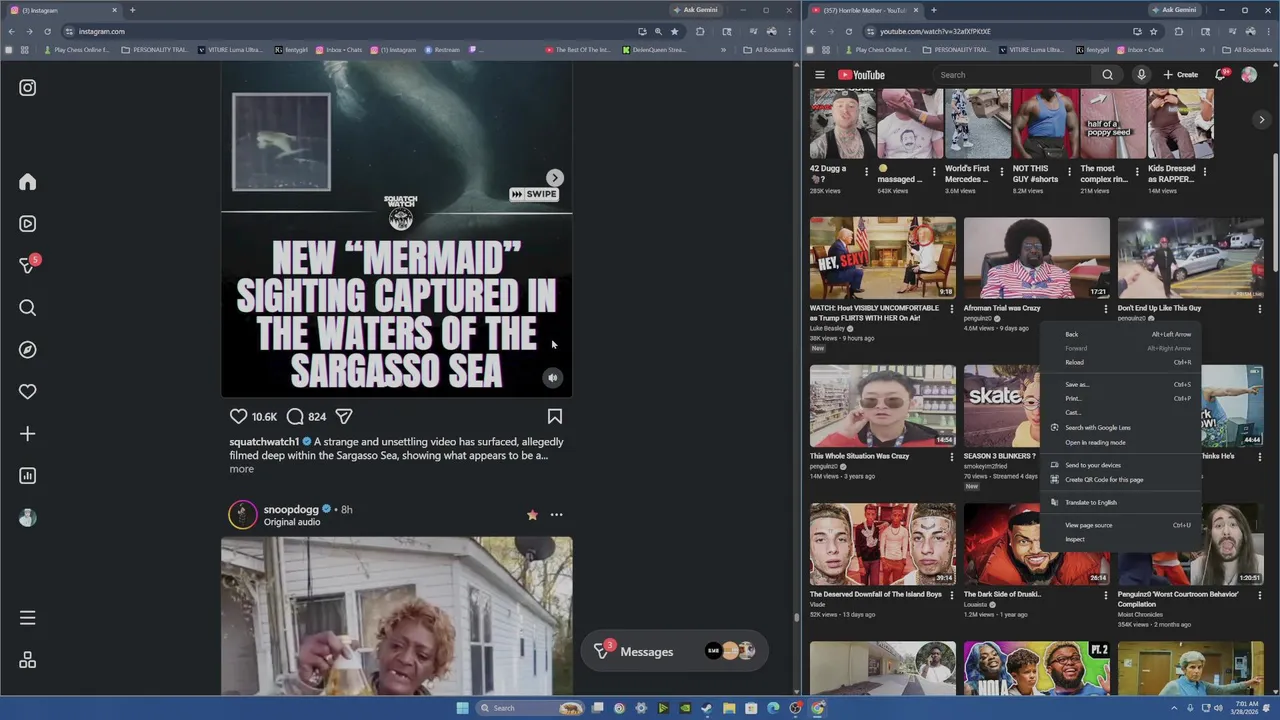The width and height of the screenshot is (1280, 720).
Task: Open YouTube account avatar menu
Action: click(x=1249, y=75)
